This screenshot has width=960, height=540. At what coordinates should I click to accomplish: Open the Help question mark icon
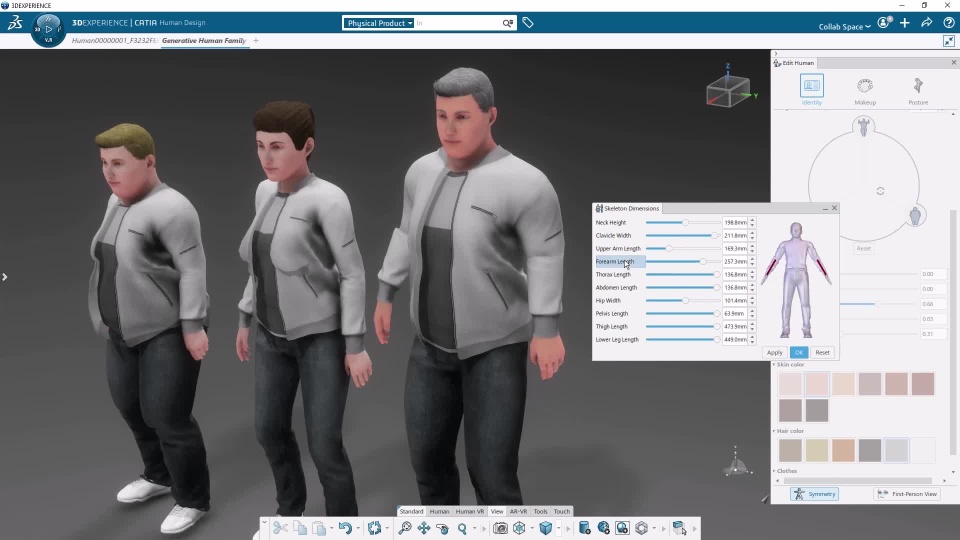[x=948, y=23]
